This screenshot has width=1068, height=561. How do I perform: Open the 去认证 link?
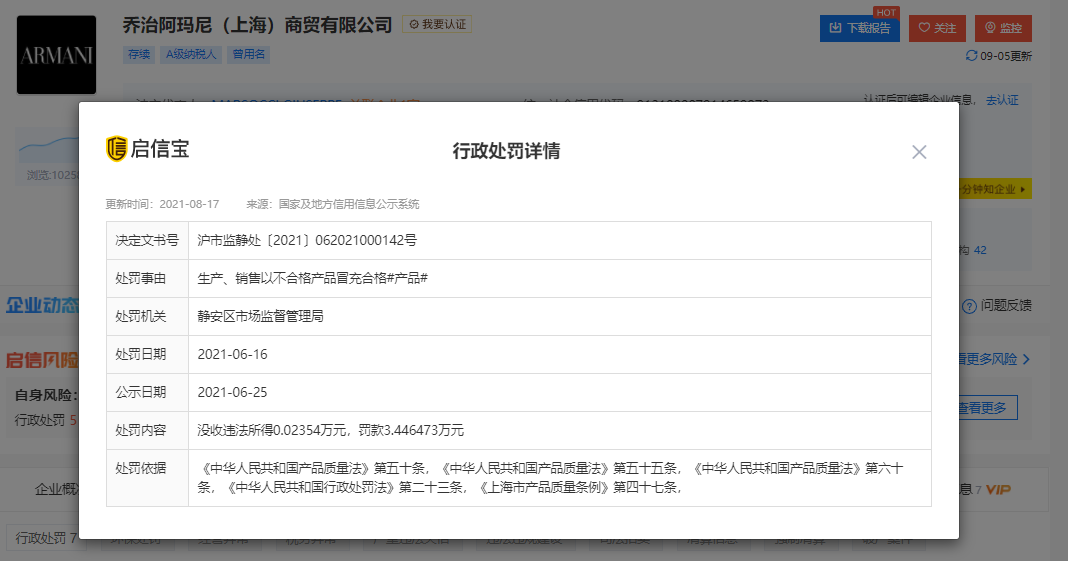click(1002, 100)
